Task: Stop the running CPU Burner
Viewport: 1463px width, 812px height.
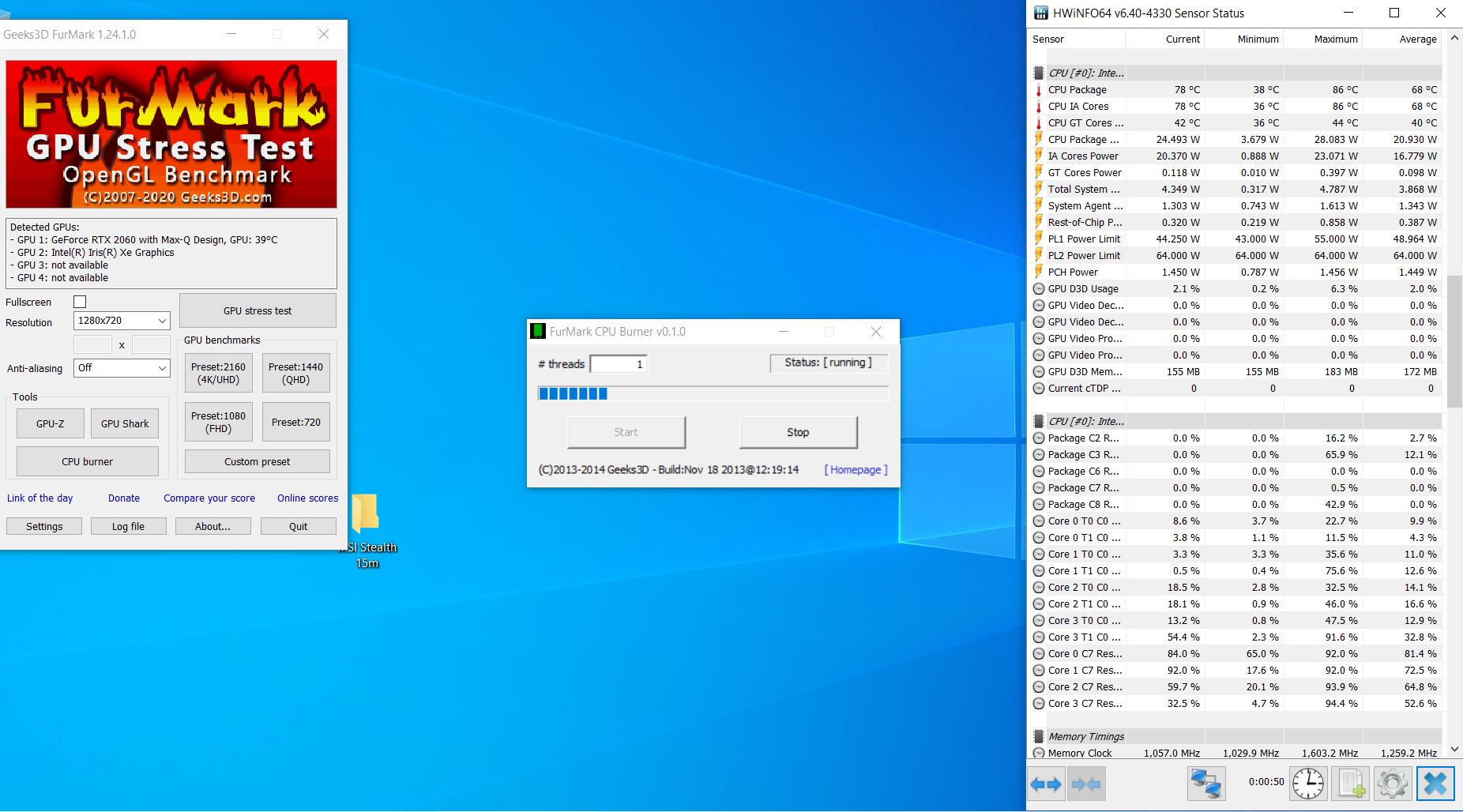Action: 798,433
